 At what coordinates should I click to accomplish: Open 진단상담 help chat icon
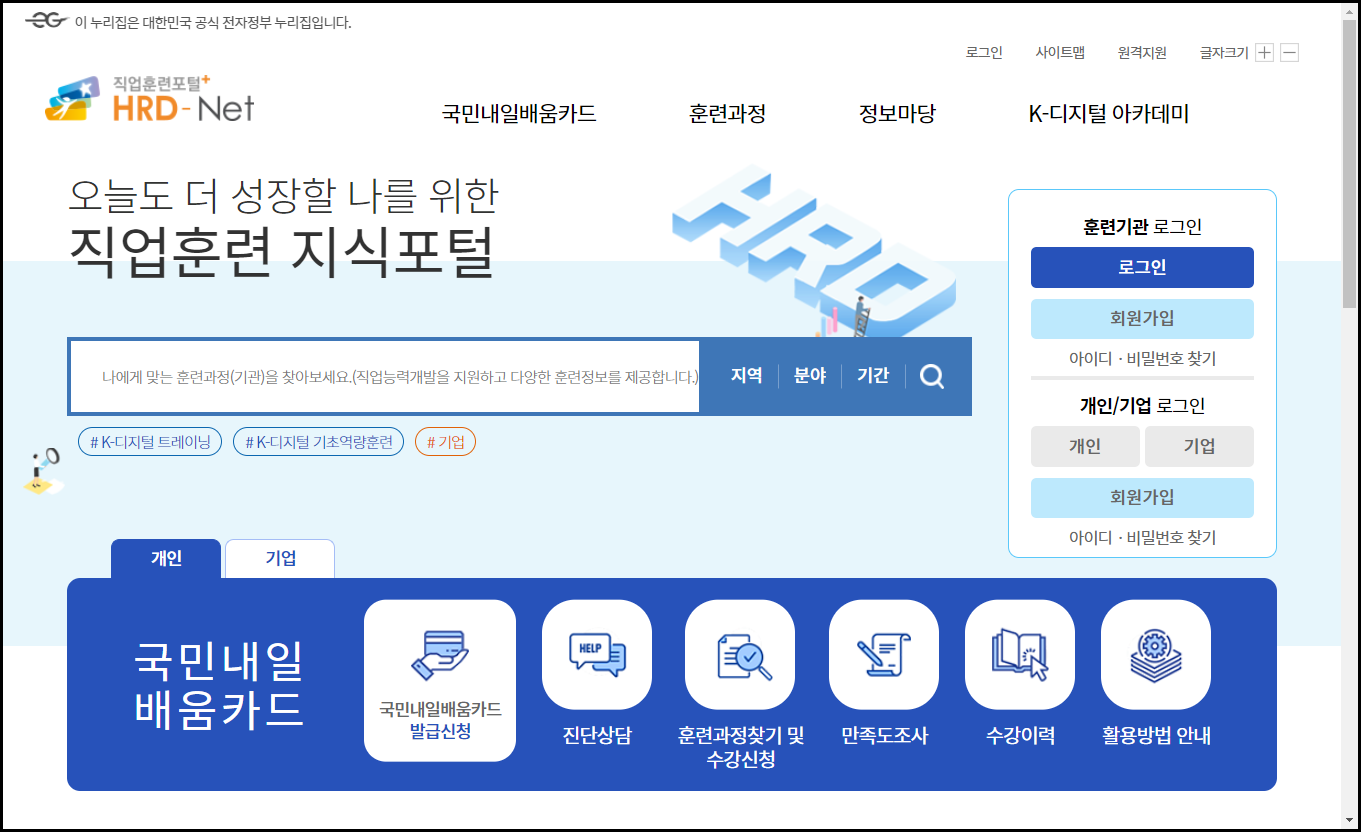[597, 655]
